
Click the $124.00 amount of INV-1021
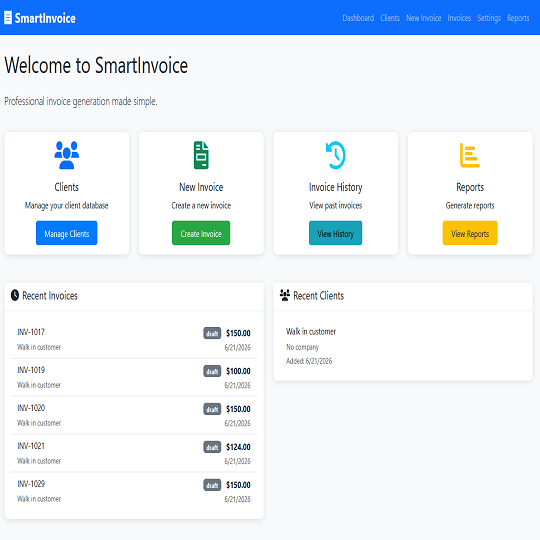[238, 447]
